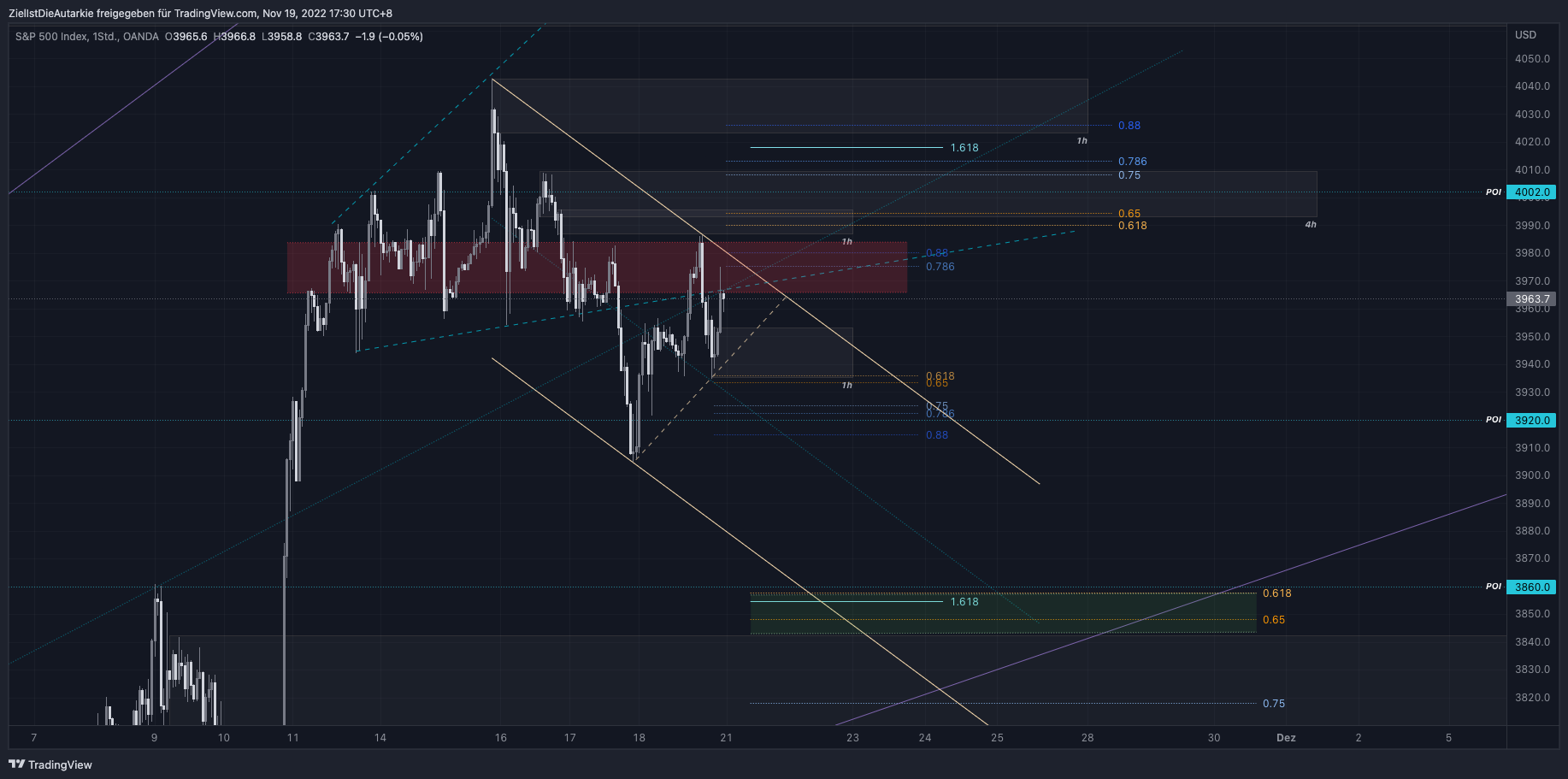Click the lower 1.618 label in the green zone
This screenshot has width=1568, height=779.
964,602
